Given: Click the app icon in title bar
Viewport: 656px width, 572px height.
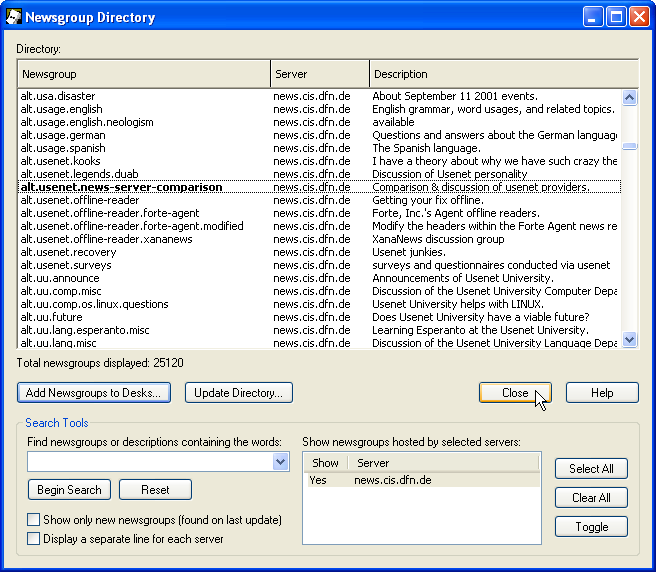Looking at the screenshot, I should 14,17.
